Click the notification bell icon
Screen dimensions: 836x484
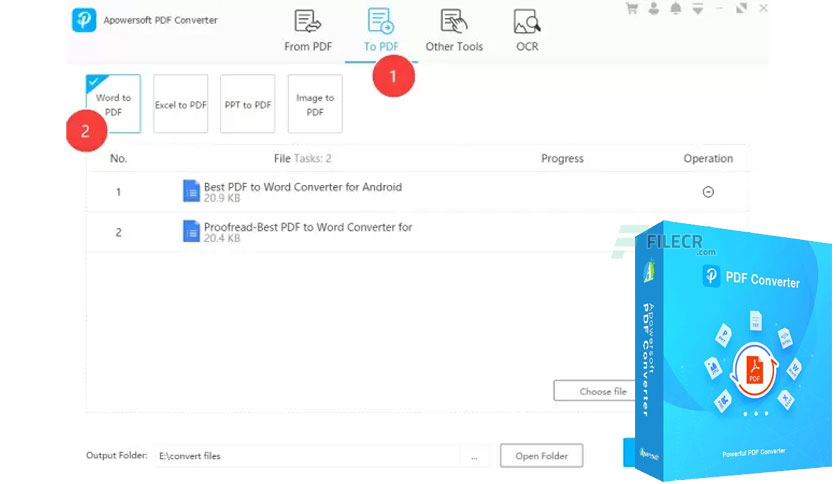(676, 9)
